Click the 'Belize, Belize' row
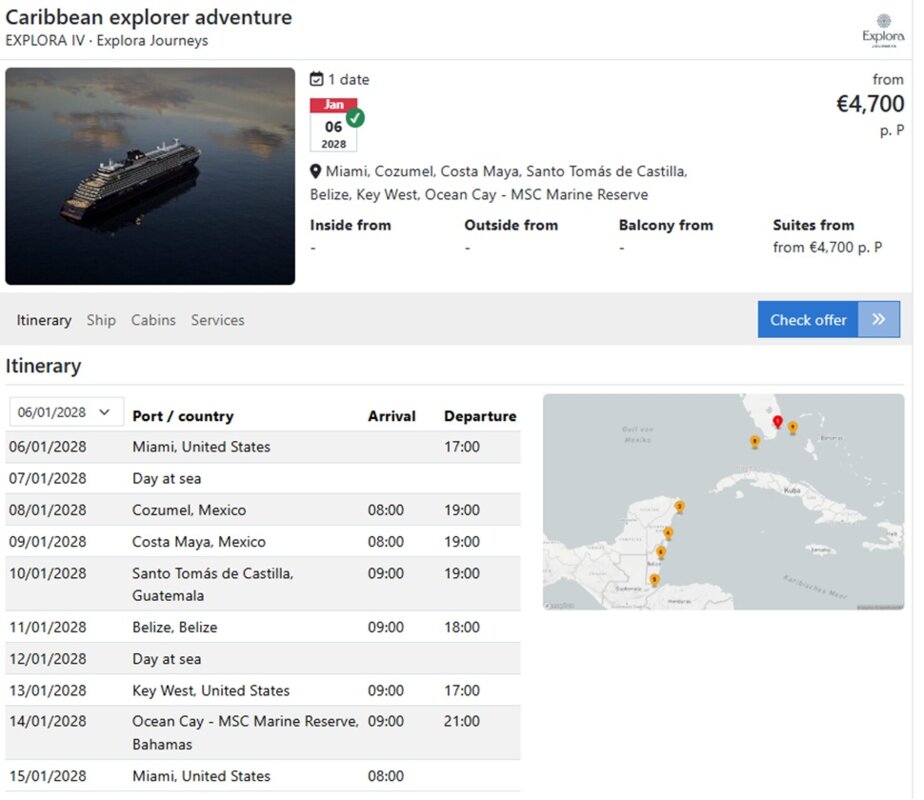The height and width of the screenshot is (800, 924). click(263, 627)
